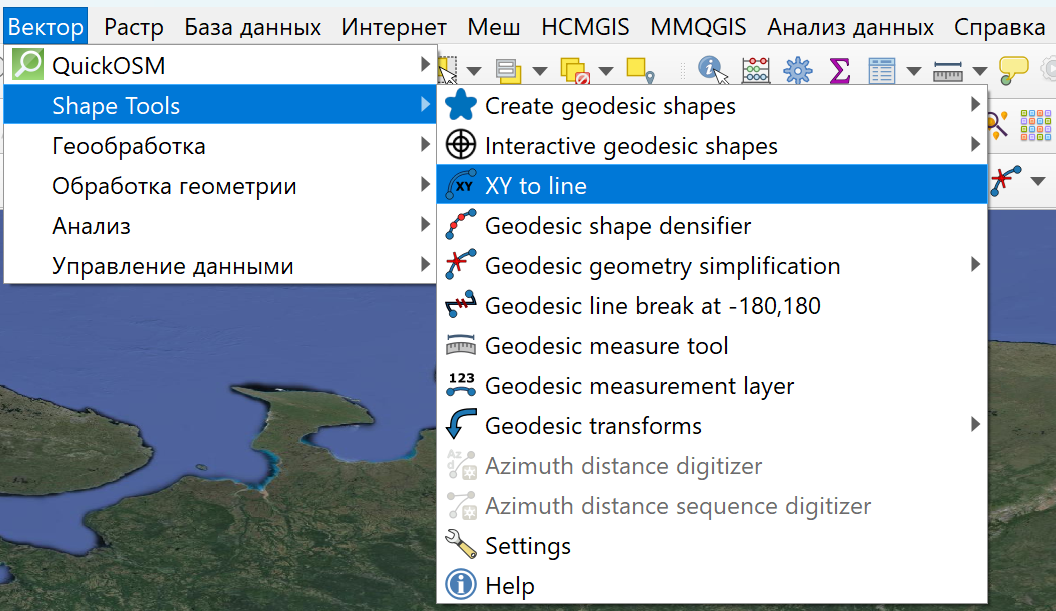Activate the Measure Line ruler icon
Image resolution: width=1056 pixels, height=611 pixels.
tap(948, 70)
